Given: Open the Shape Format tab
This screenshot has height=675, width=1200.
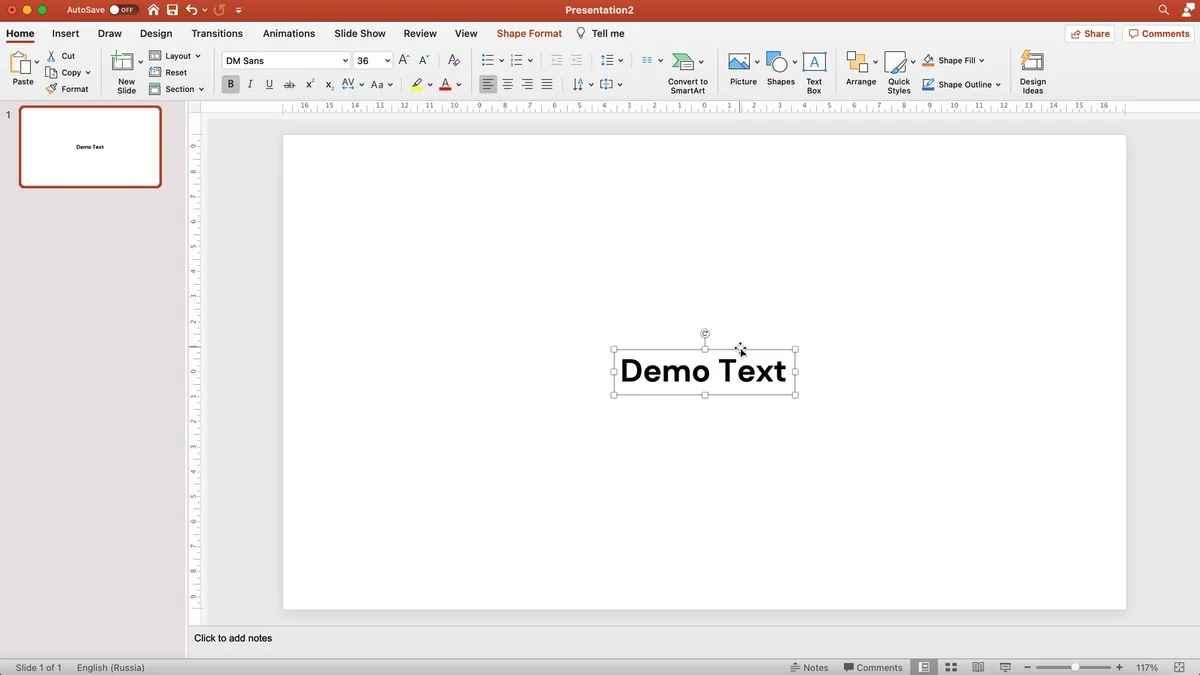Looking at the screenshot, I should pos(529,34).
